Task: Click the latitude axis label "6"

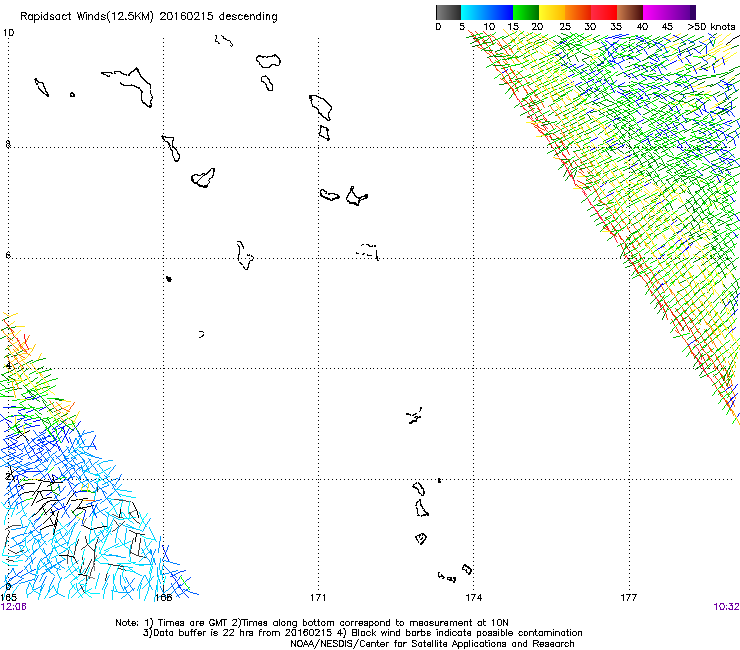Action: 8,255
